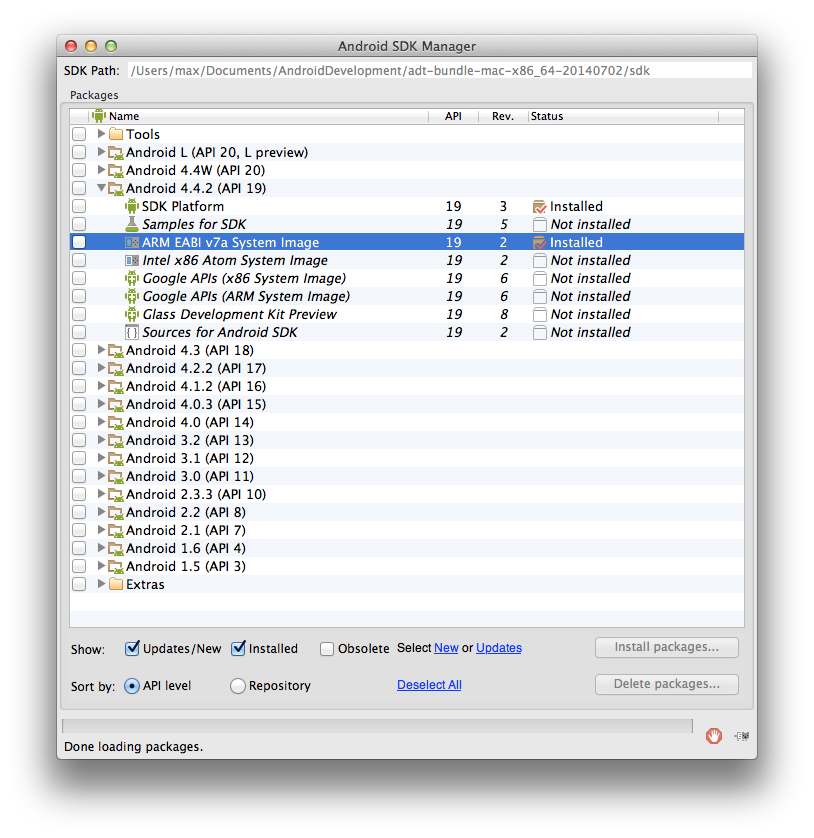This screenshot has height=838, width=814.
Task: Select the Google APIs (x86 System Image) row
Action: tap(407, 278)
